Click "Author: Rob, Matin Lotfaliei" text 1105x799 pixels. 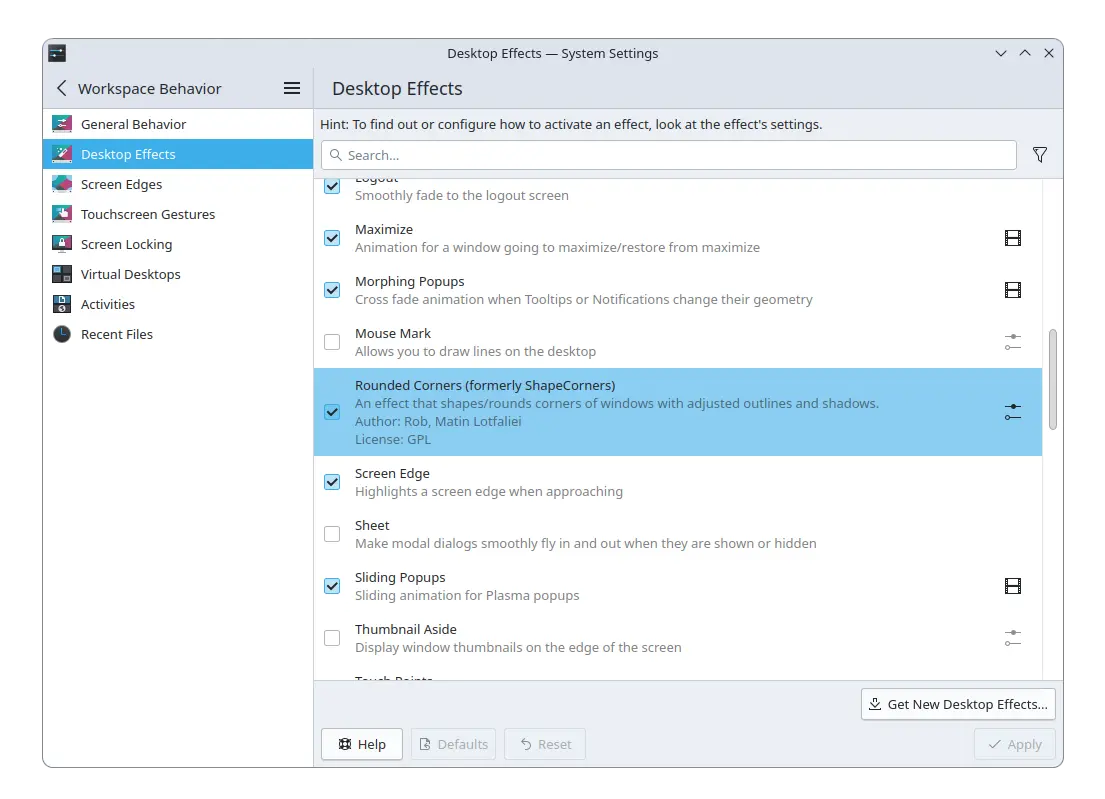[438, 421]
